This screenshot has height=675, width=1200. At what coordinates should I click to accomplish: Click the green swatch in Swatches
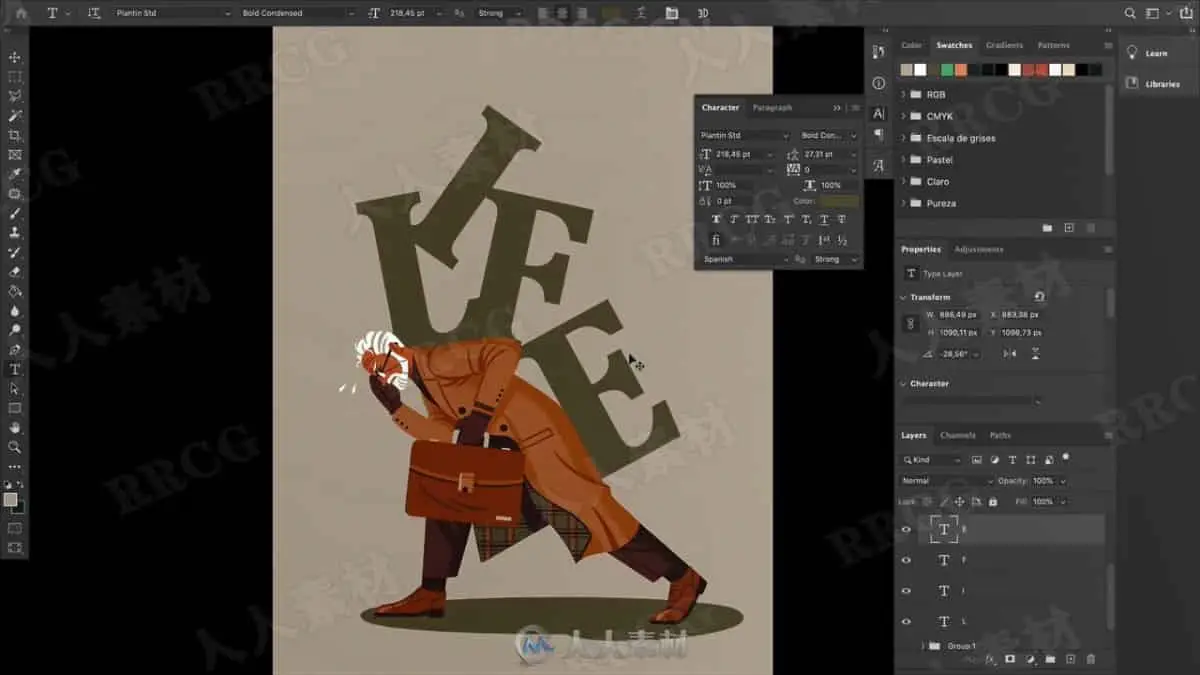[x=947, y=70]
